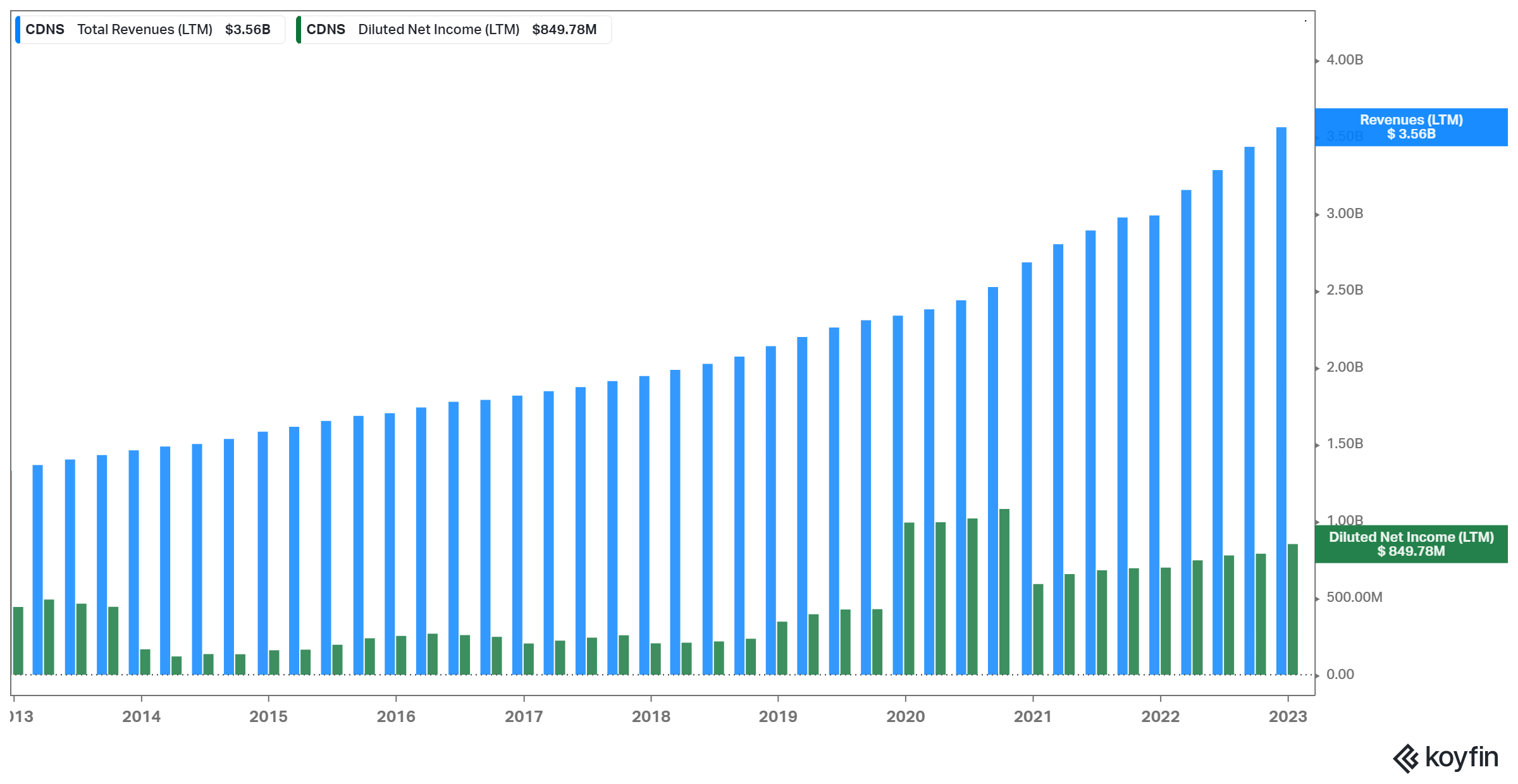The width and height of the screenshot is (1518, 784).
Task: Click the 2018 year label on x-axis
Action: pos(651,716)
